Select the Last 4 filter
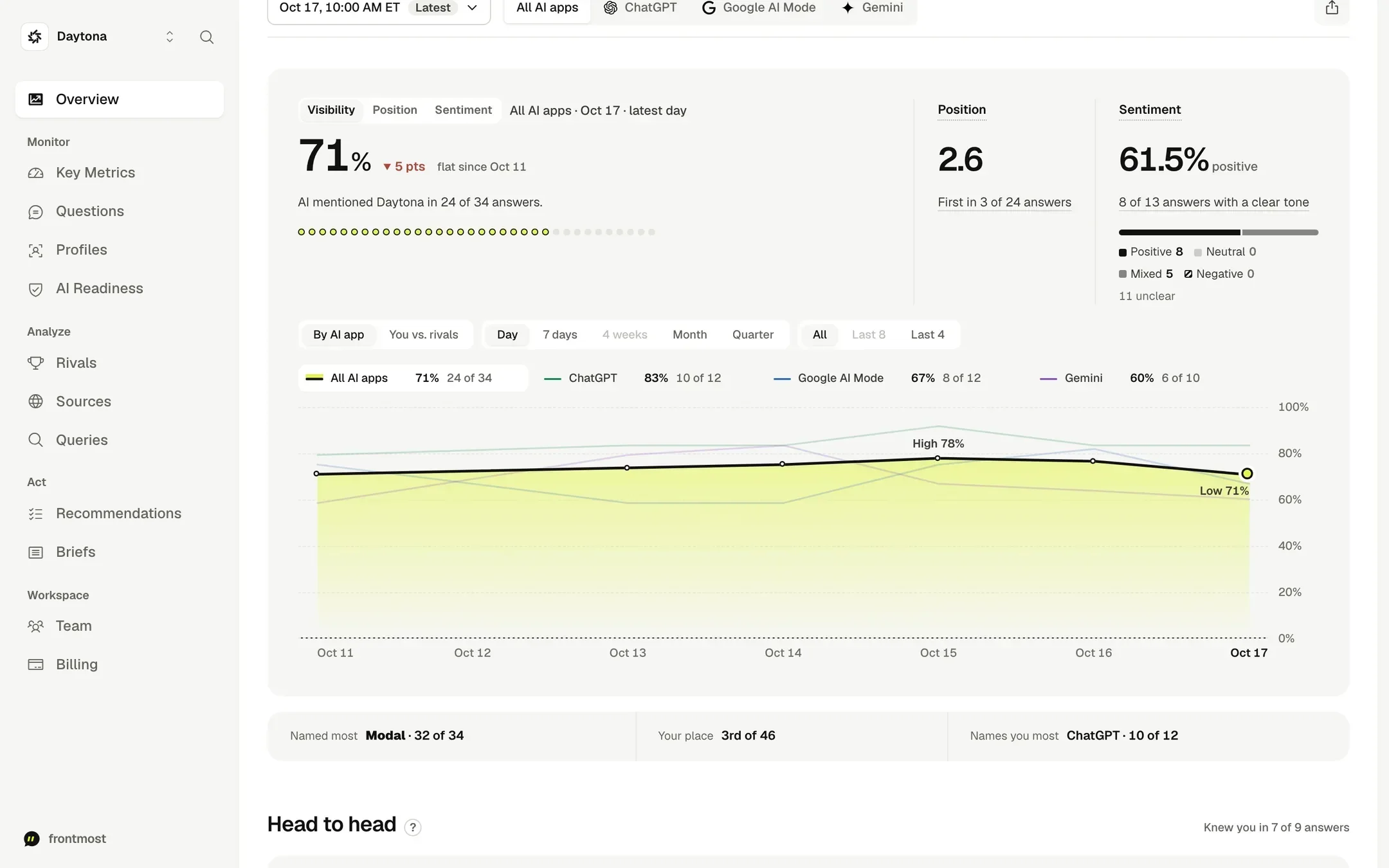The image size is (1389, 868). [x=927, y=335]
